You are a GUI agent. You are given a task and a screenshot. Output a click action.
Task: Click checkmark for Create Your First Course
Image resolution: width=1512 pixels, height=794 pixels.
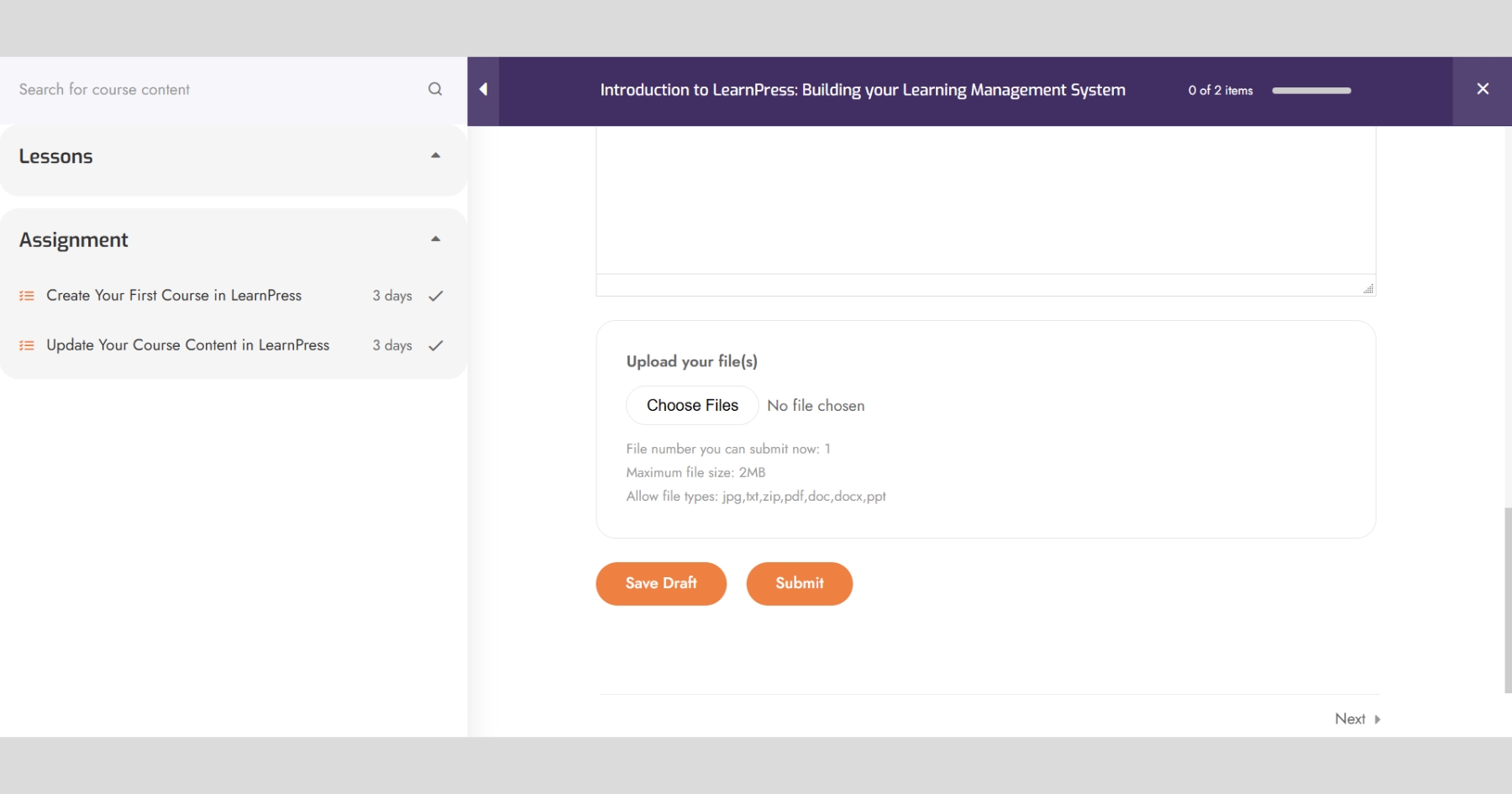click(x=436, y=296)
